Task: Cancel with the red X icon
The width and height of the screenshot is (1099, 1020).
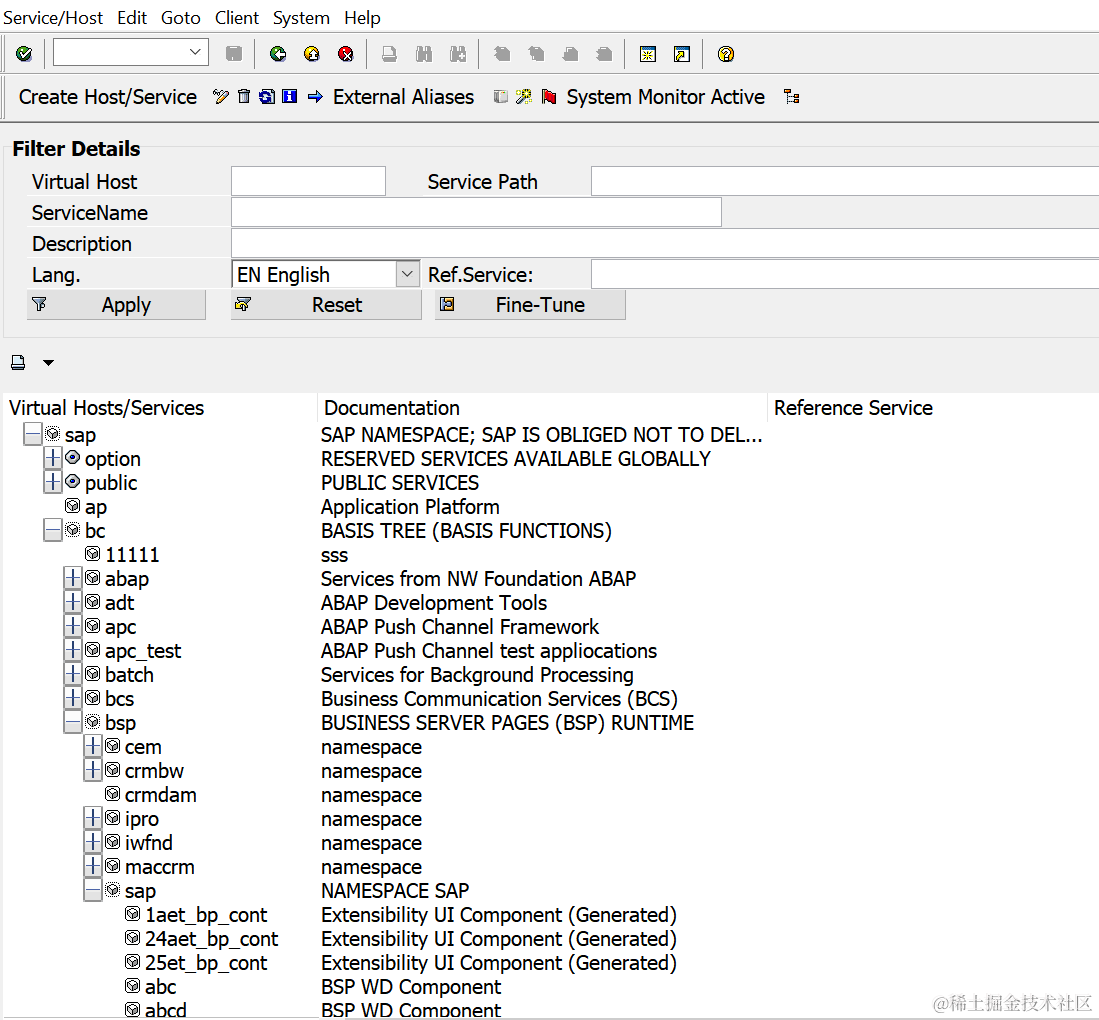Action: click(x=346, y=54)
